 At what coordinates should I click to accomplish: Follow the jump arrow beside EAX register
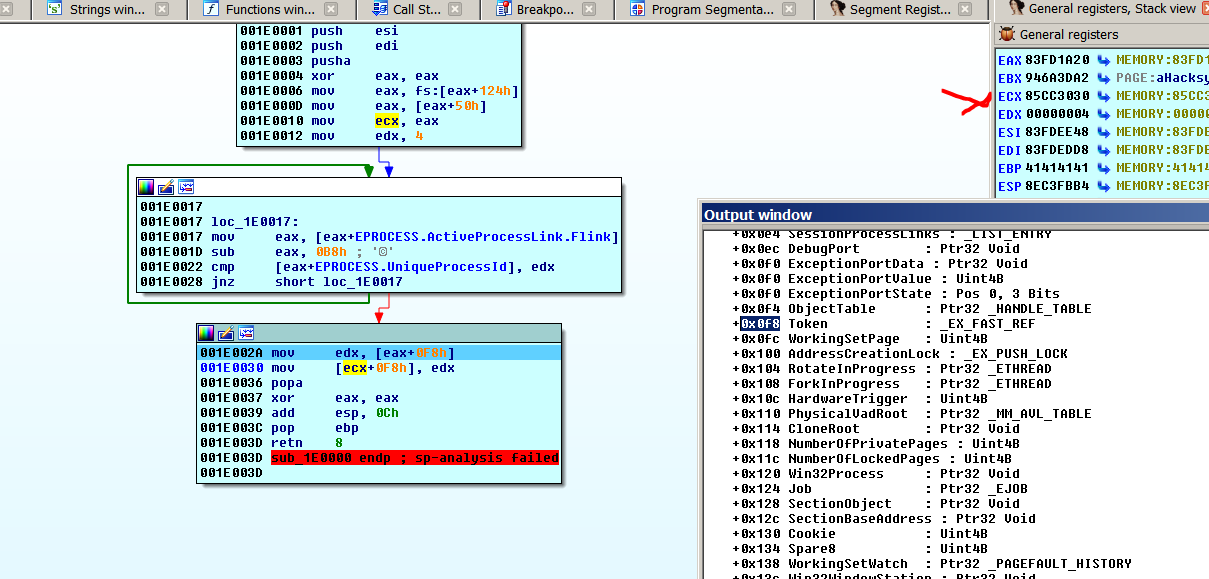click(x=1104, y=60)
